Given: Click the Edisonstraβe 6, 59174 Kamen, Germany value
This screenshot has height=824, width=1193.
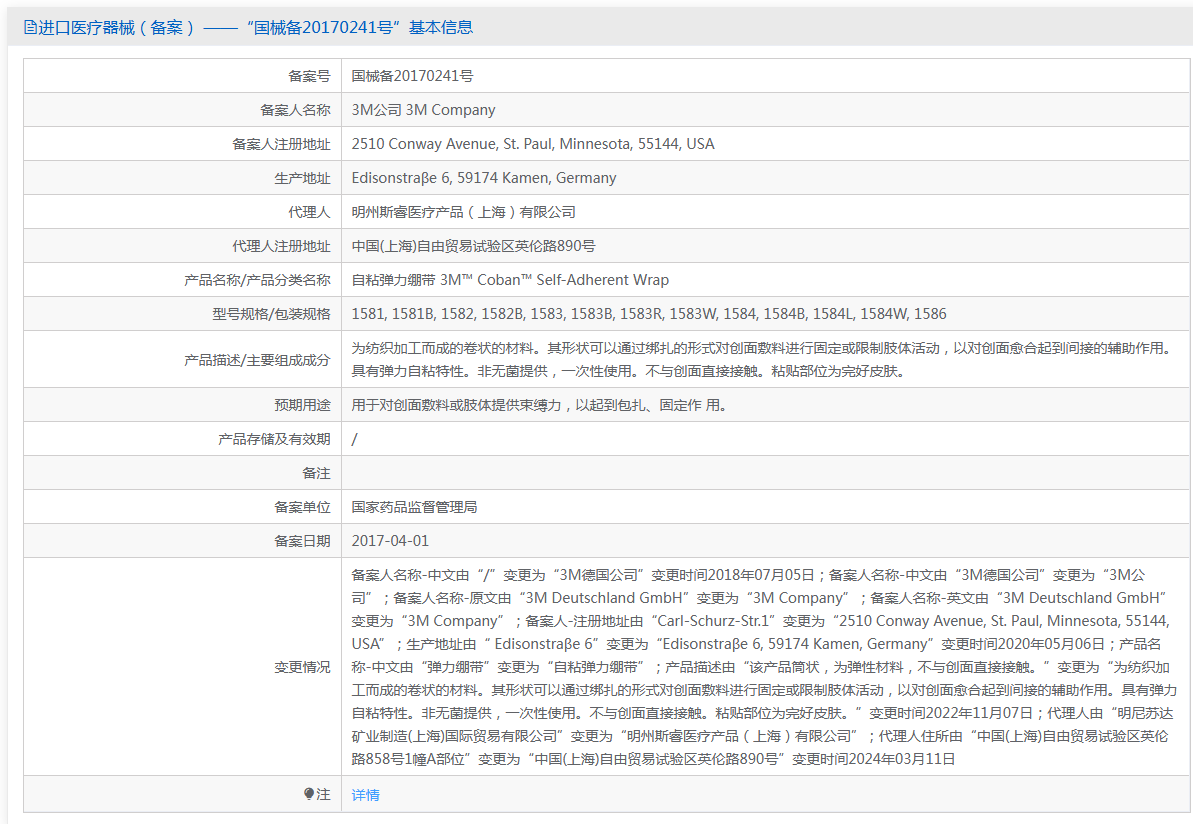Looking at the screenshot, I should click(484, 178).
